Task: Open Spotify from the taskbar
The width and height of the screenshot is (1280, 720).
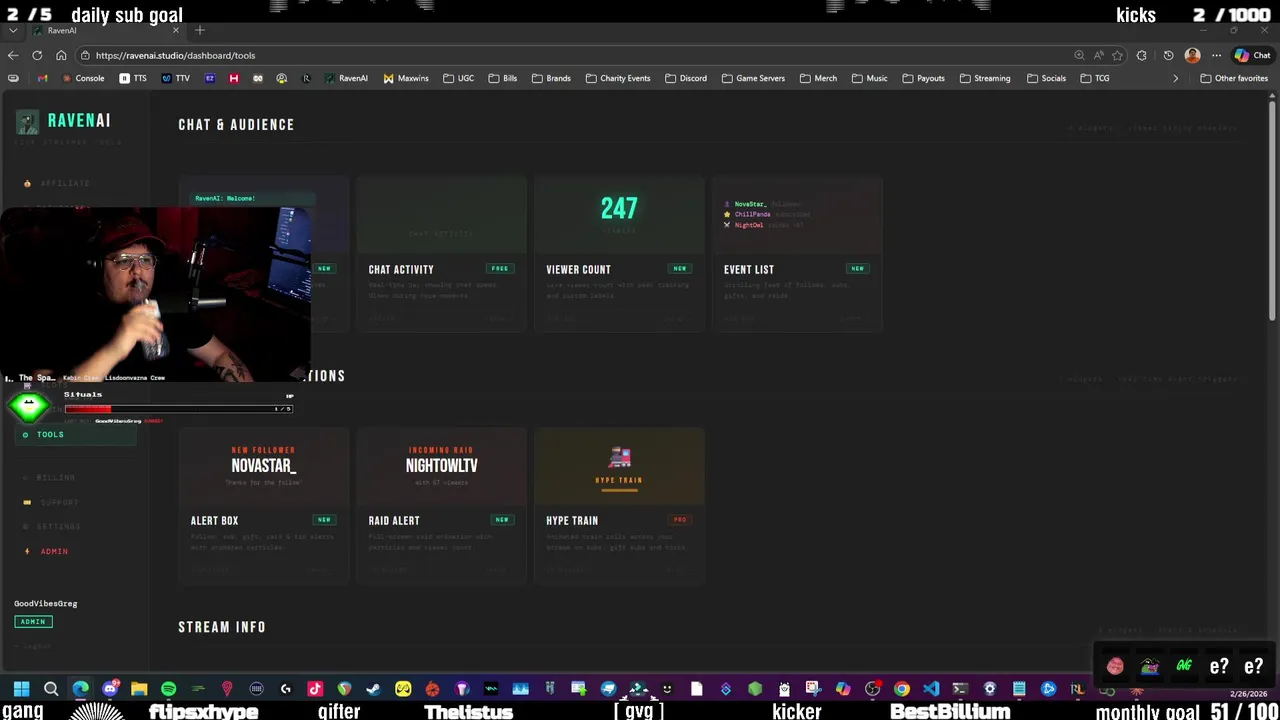Action: click(x=168, y=688)
